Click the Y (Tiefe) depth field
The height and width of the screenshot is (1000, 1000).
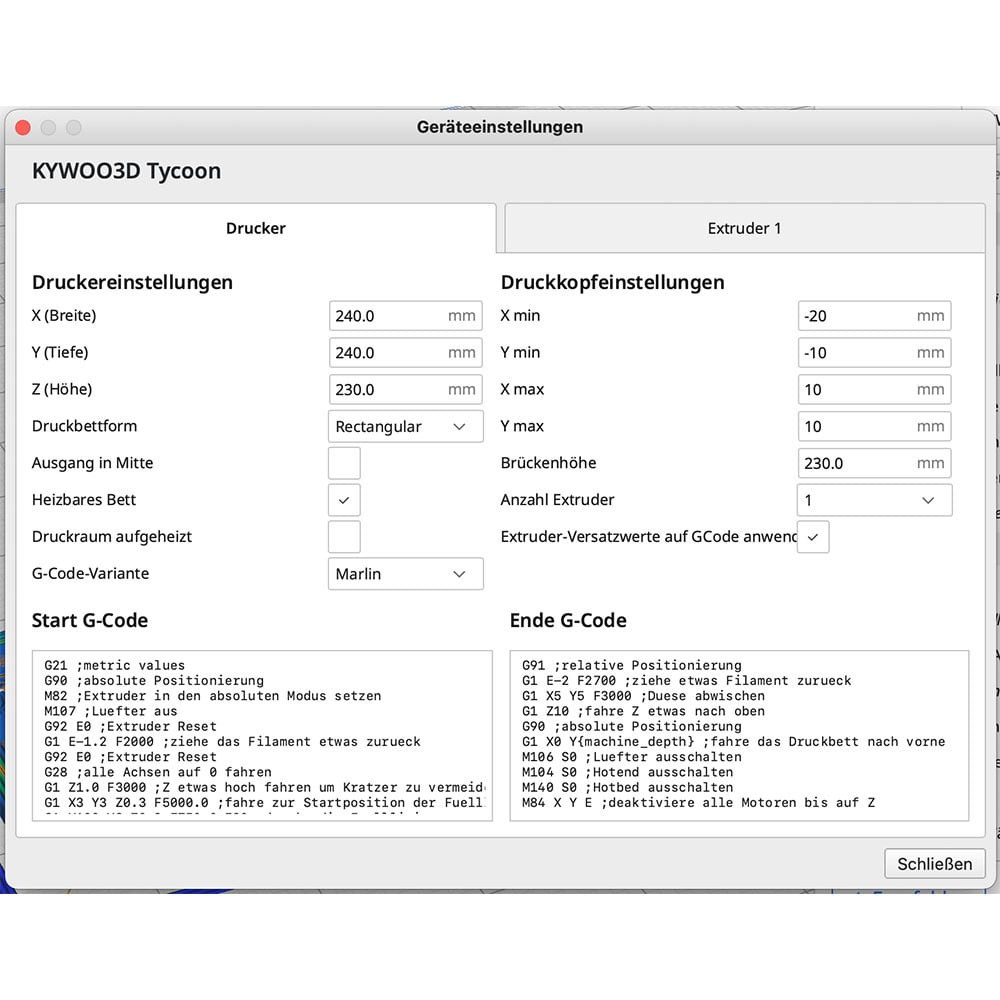click(x=406, y=353)
